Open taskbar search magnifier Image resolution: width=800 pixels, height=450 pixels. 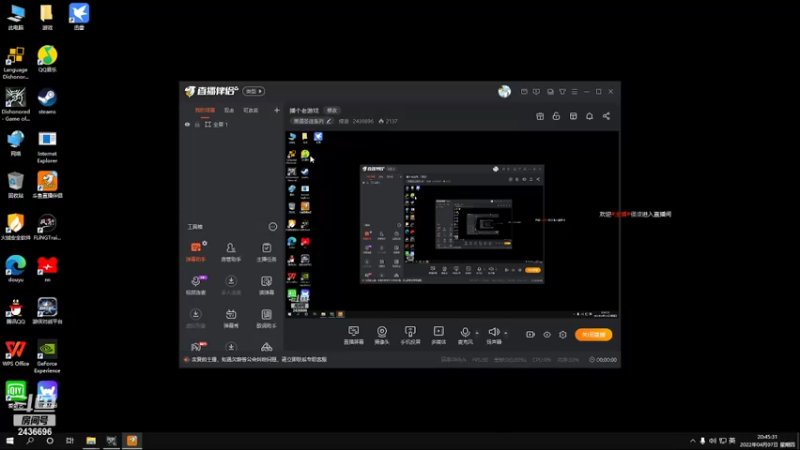(30, 441)
